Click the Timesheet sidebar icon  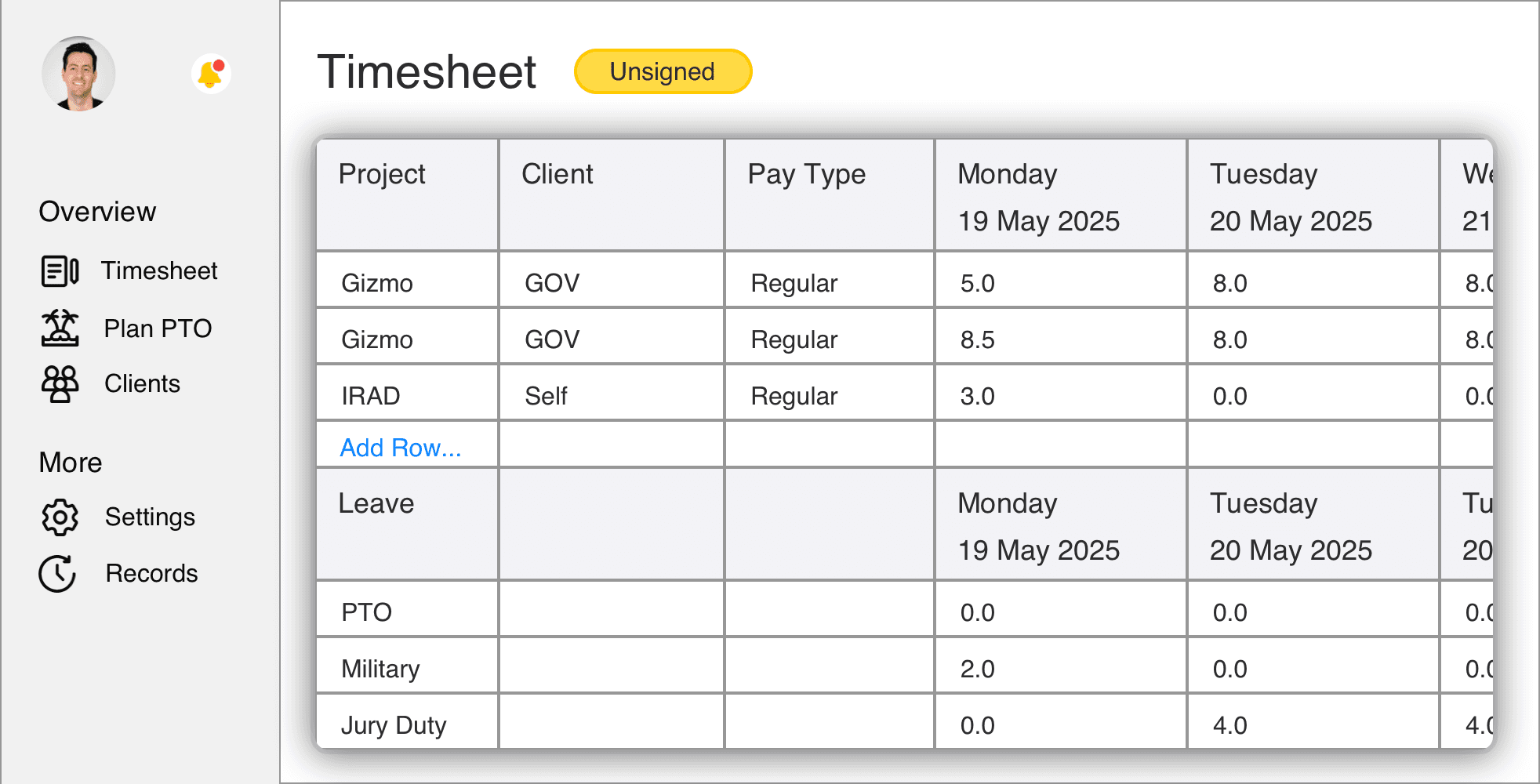point(60,271)
